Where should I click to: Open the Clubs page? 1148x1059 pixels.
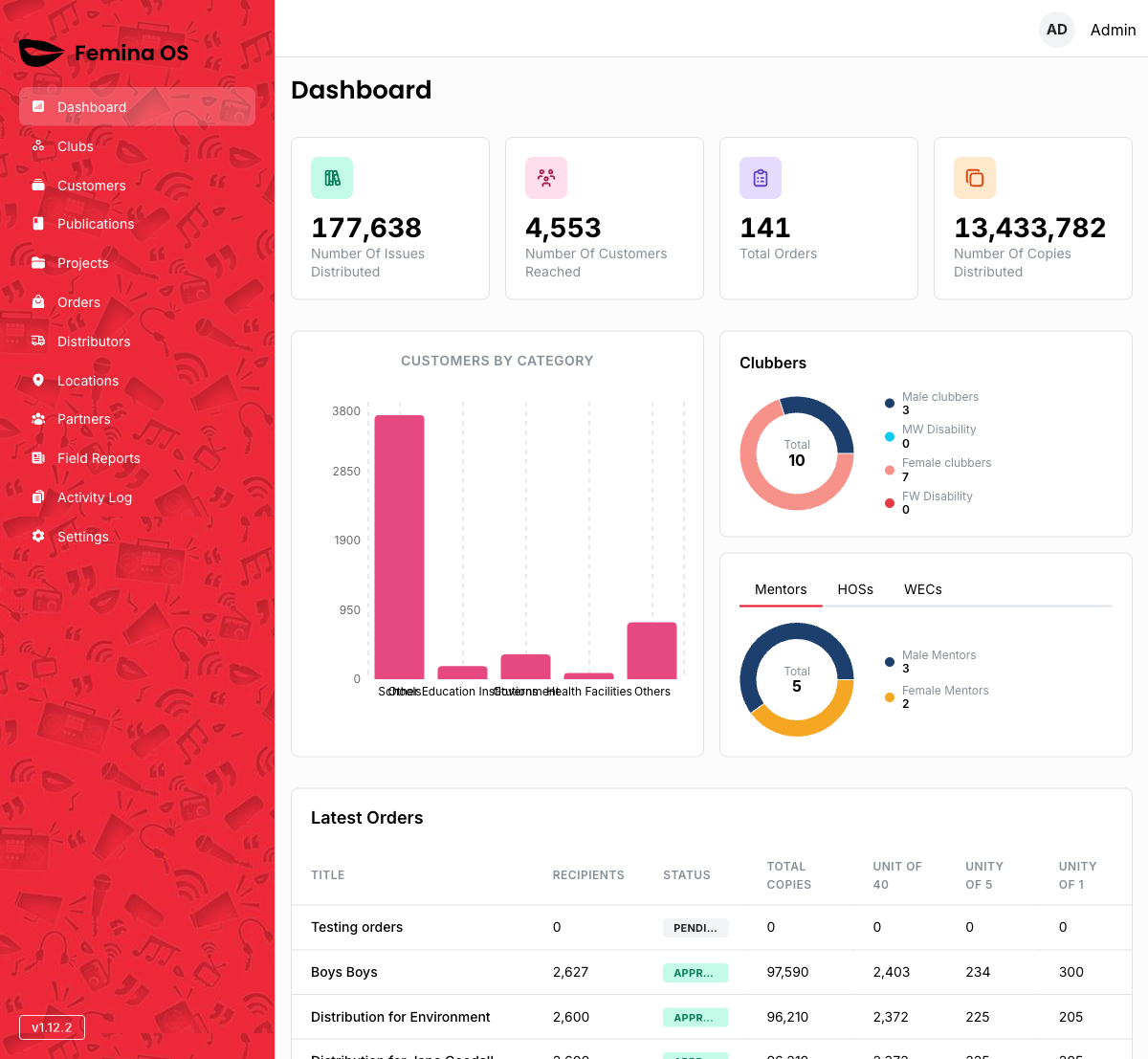[x=137, y=146]
